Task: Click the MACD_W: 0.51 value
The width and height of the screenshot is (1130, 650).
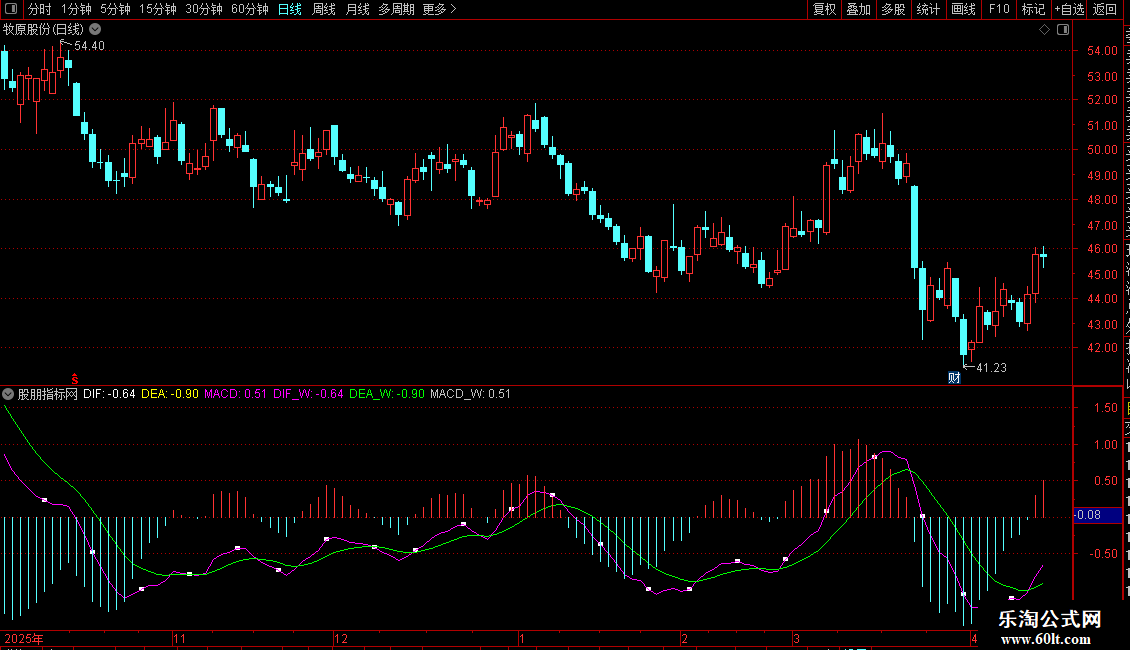Action: click(x=470, y=394)
